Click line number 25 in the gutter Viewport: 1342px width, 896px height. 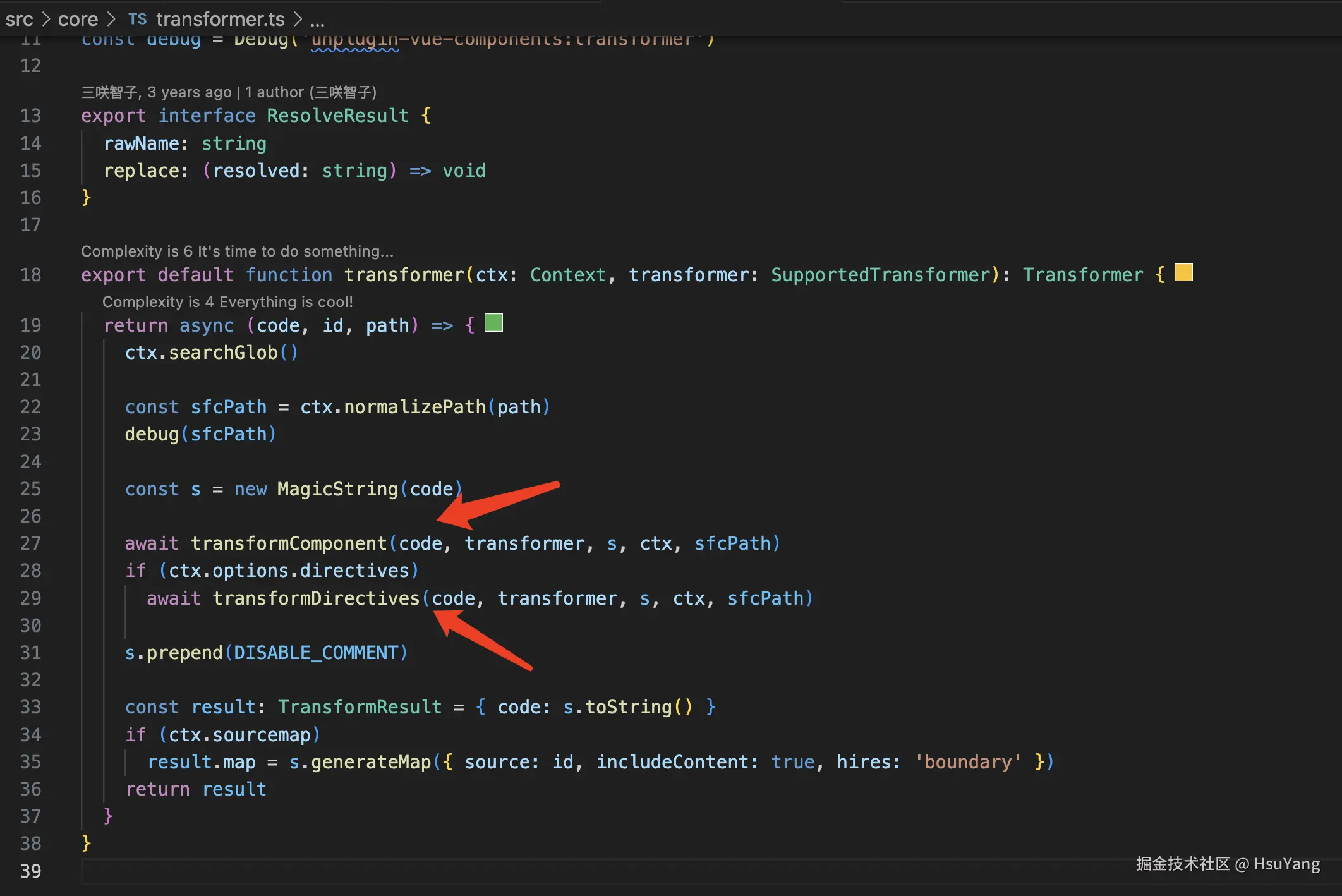(30, 489)
